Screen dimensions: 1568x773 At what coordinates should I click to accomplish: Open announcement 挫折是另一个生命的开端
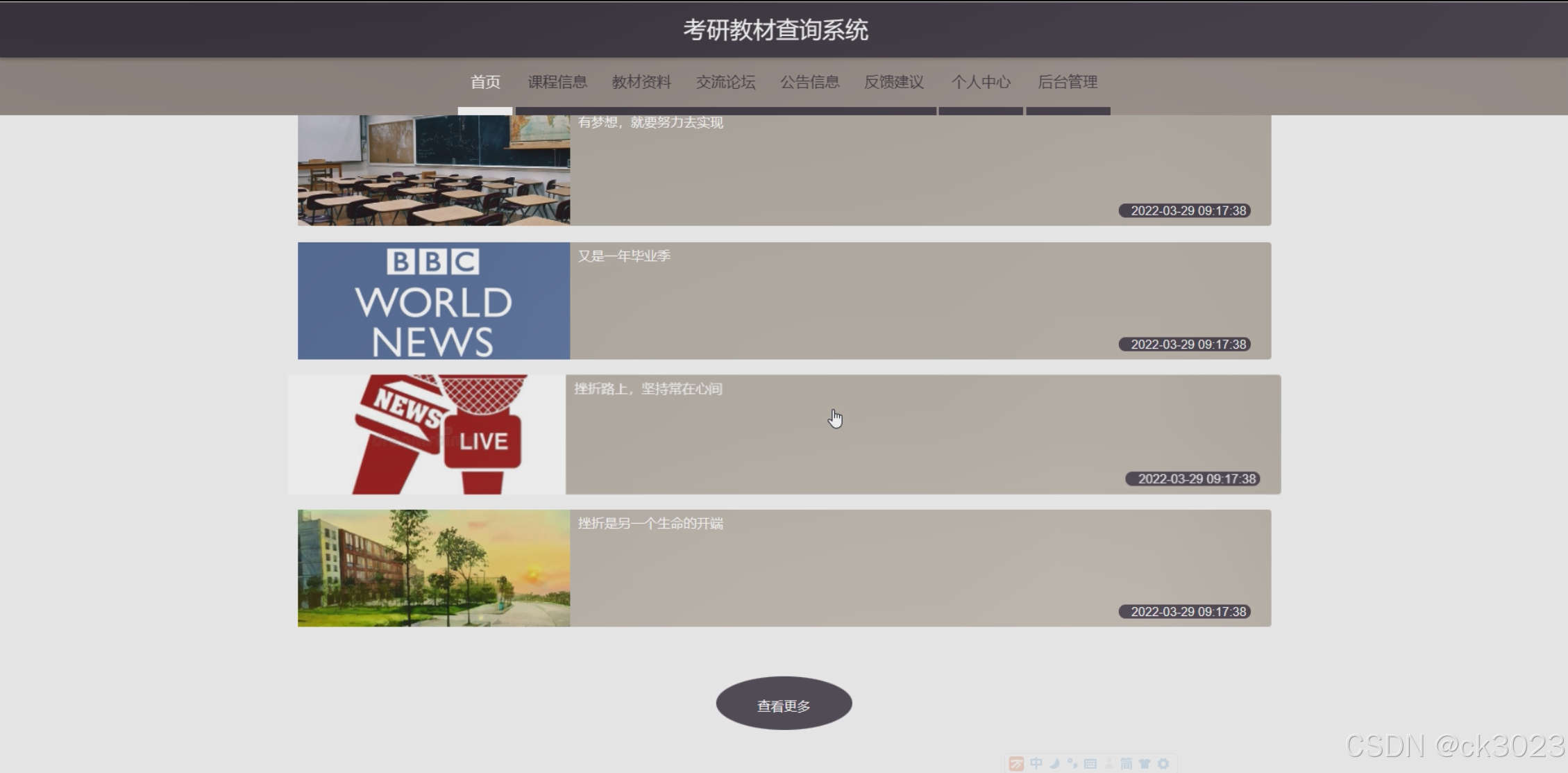pyautogui.click(x=650, y=523)
